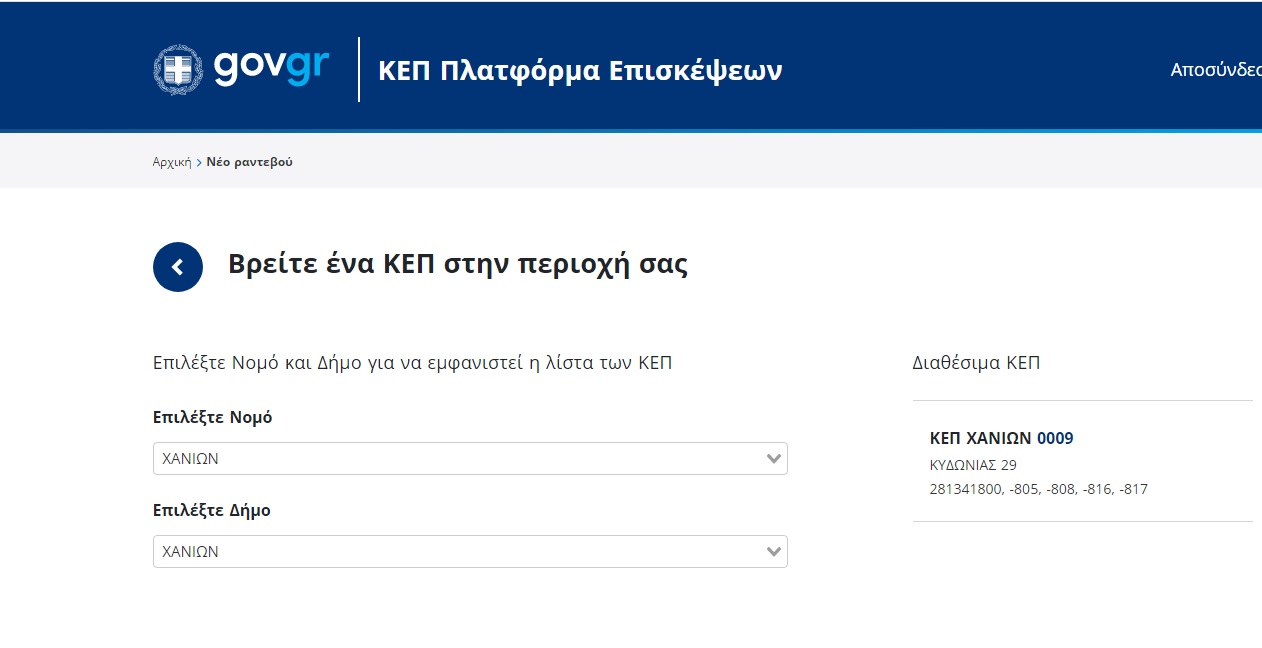Click the arrow icon of the Δήμο select

(773, 552)
